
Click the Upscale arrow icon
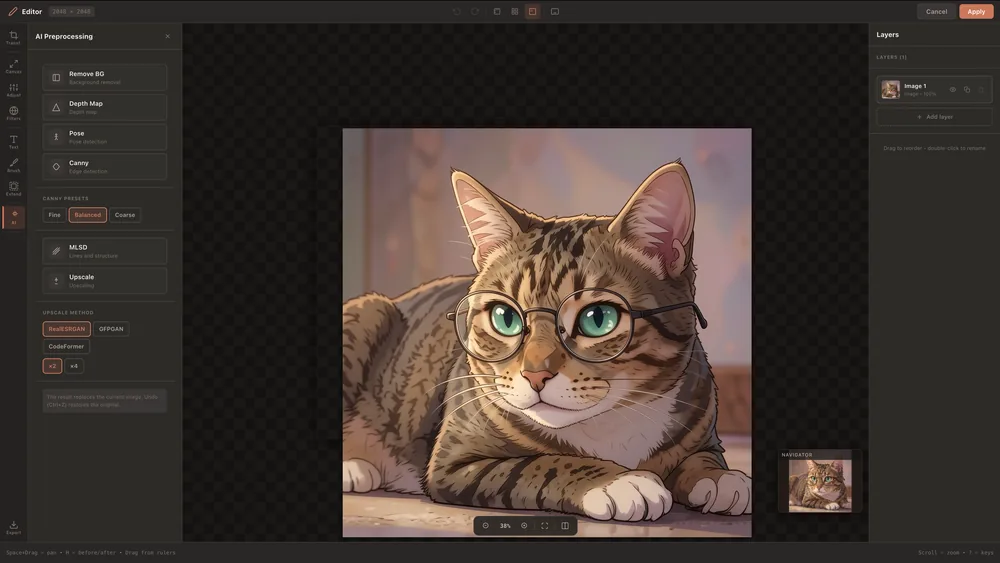56,281
